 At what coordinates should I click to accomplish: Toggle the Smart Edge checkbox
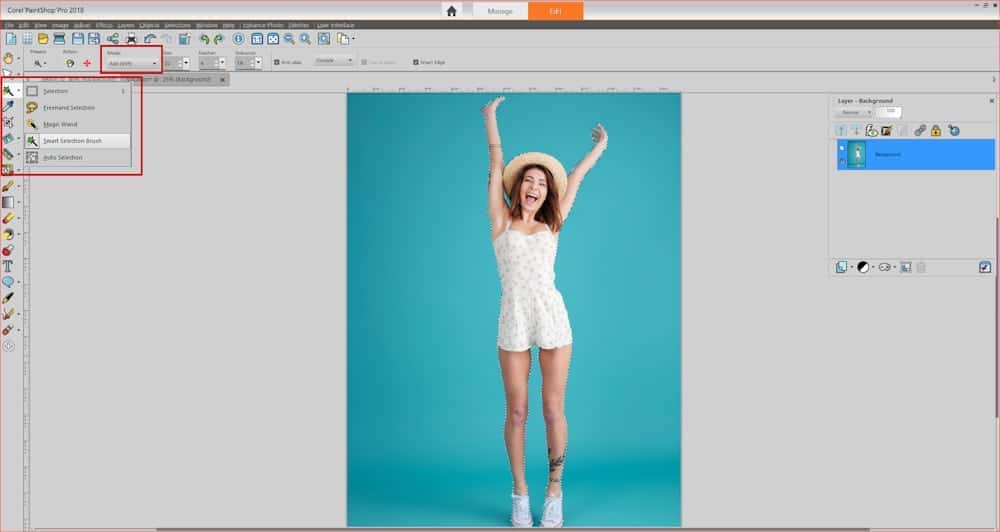pyautogui.click(x=417, y=62)
